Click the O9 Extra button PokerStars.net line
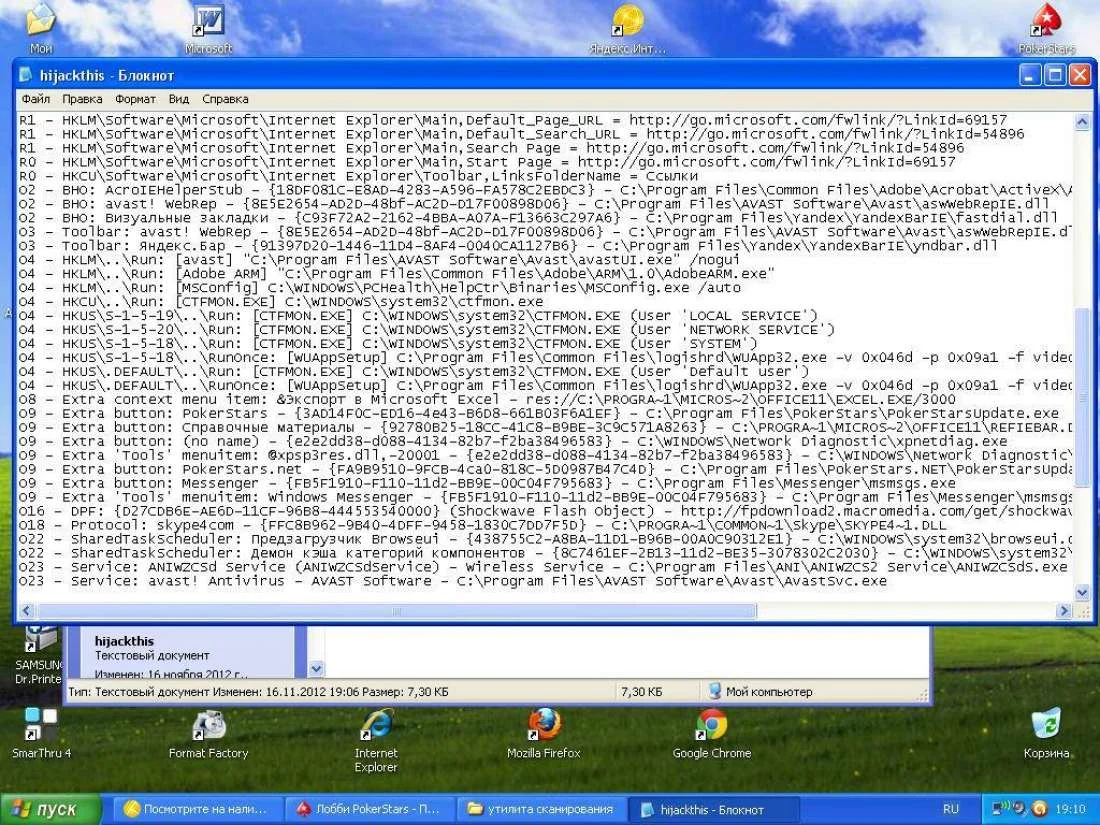 (545, 469)
